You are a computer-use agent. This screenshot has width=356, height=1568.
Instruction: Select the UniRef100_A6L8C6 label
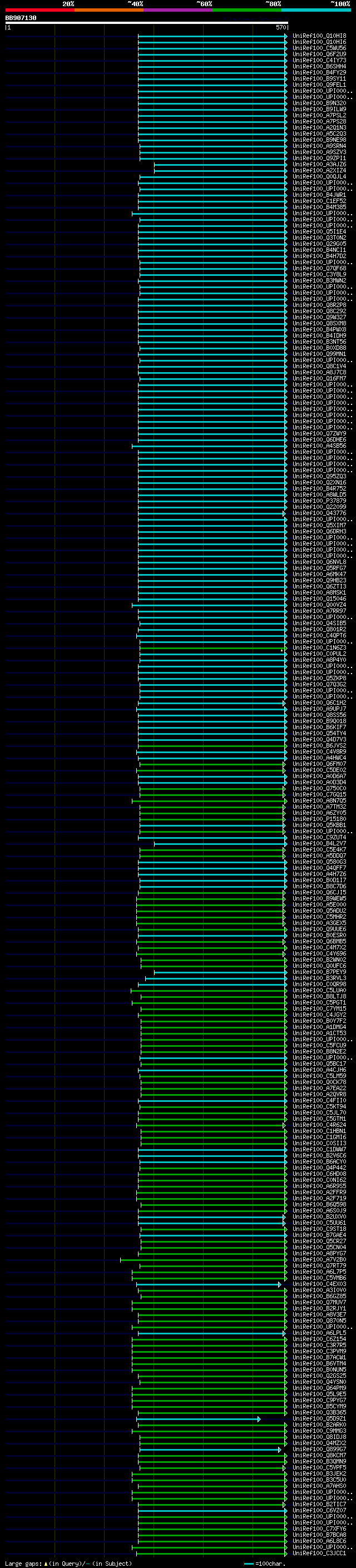click(x=319, y=1541)
